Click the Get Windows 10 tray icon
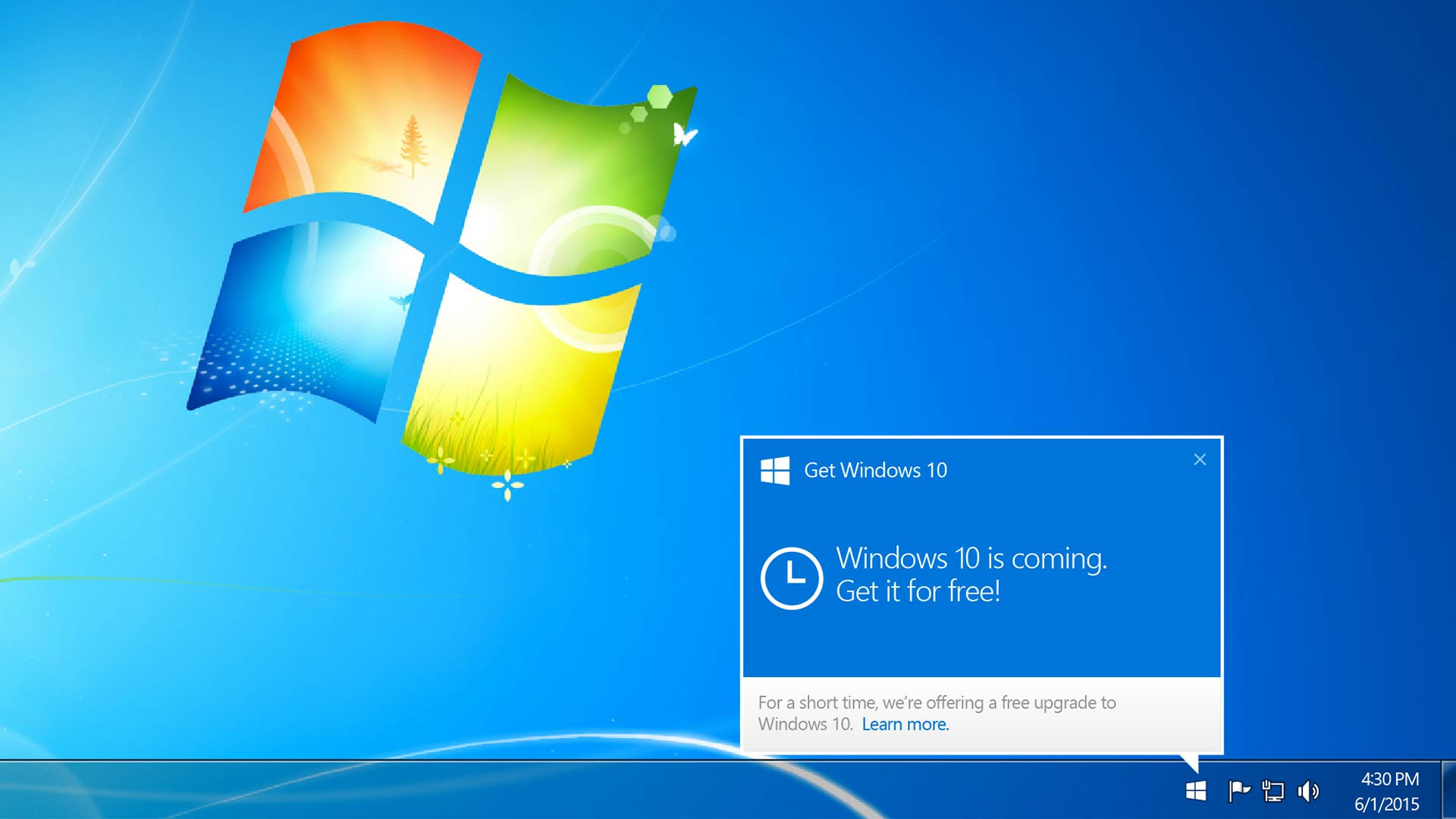1456x819 pixels. [1196, 791]
